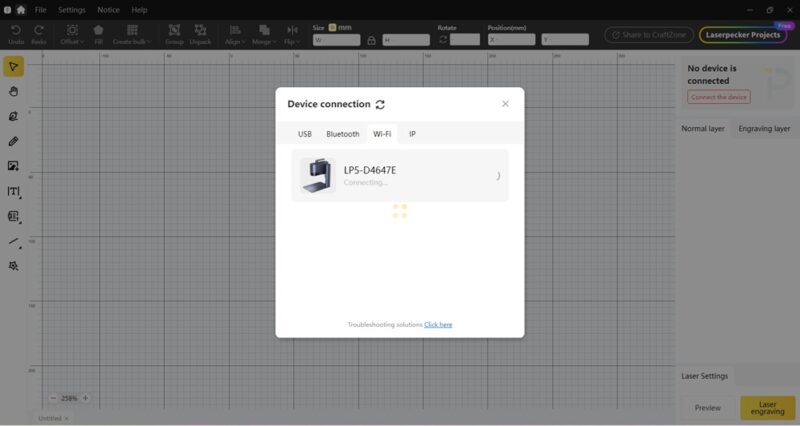The image size is (800, 426).
Task: Select the line shape tool
Action: point(13,241)
